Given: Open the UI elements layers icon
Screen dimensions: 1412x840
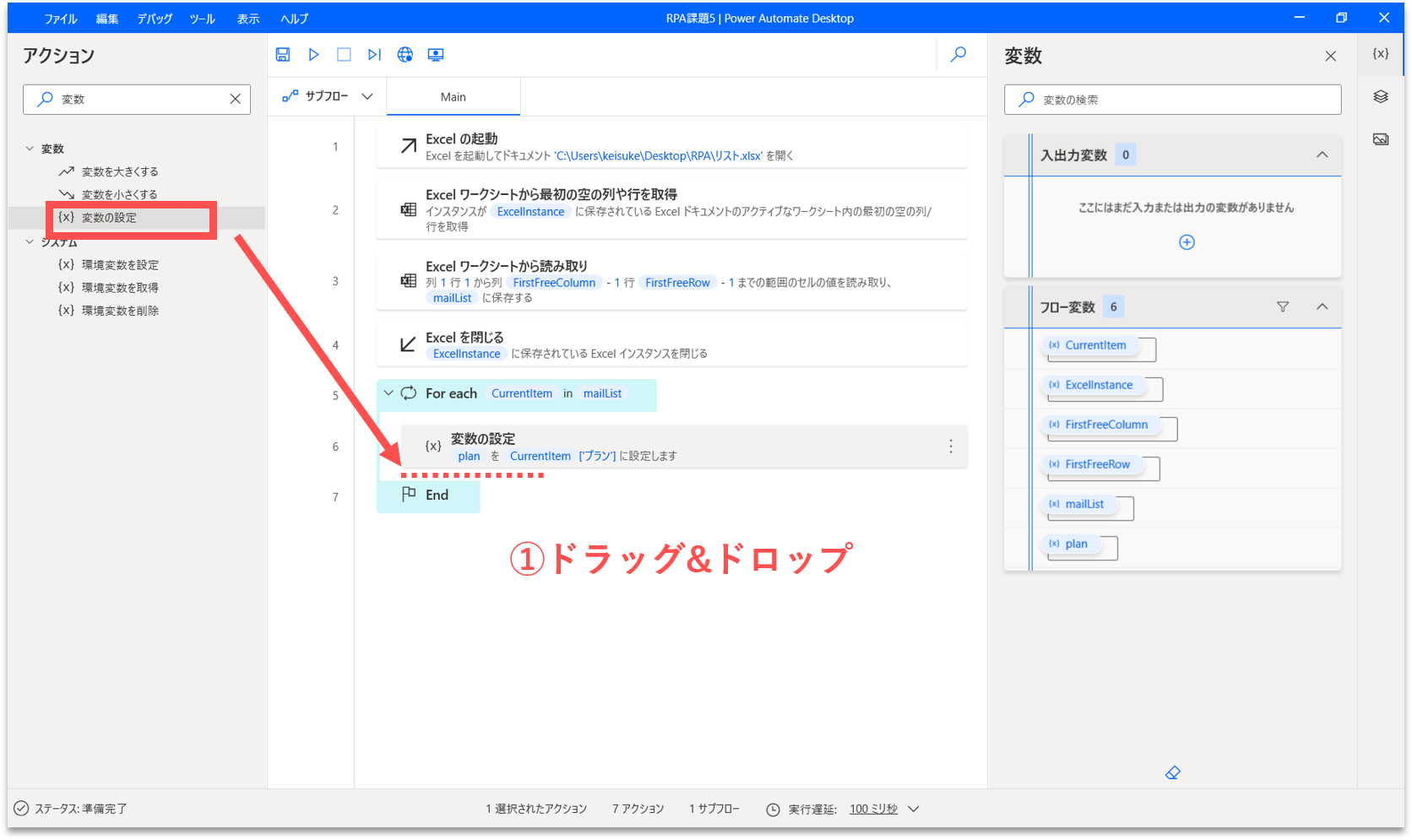Looking at the screenshot, I should 1381,97.
